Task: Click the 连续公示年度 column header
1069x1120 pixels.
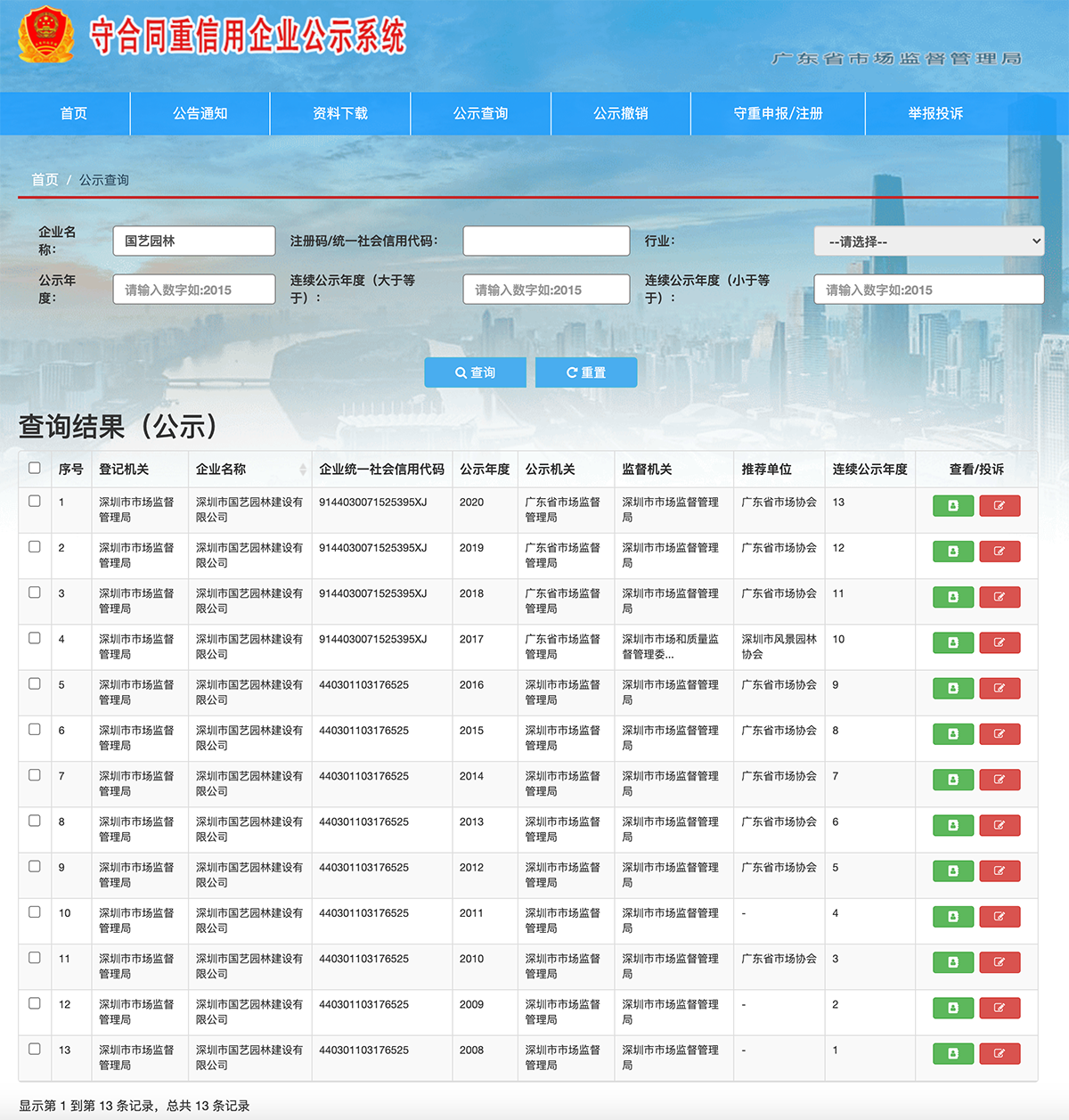Action: (x=870, y=470)
